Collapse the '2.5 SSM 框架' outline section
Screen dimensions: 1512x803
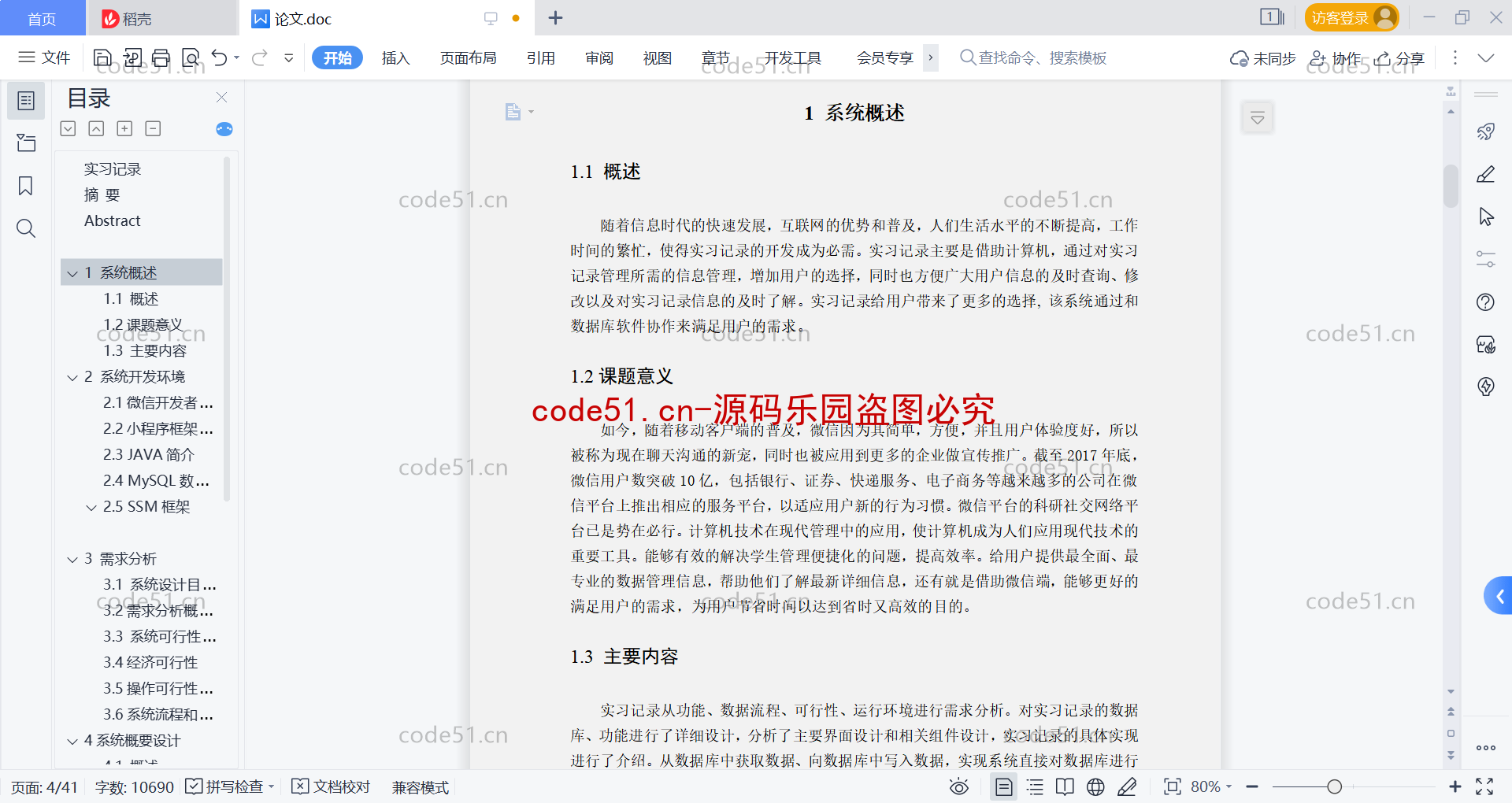pyautogui.click(x=91, y=507)
